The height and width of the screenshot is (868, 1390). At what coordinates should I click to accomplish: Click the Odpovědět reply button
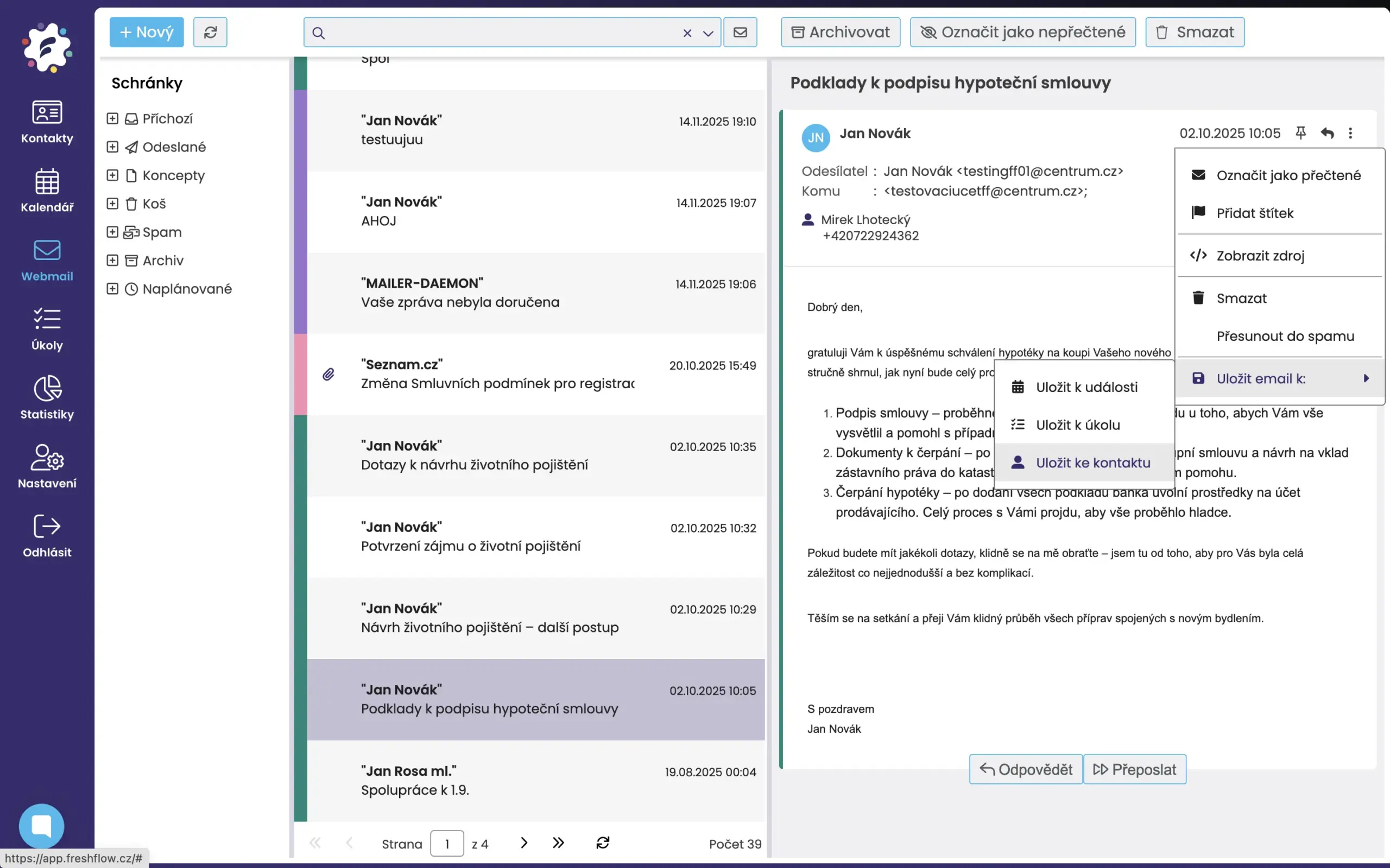coord(1026,769)
